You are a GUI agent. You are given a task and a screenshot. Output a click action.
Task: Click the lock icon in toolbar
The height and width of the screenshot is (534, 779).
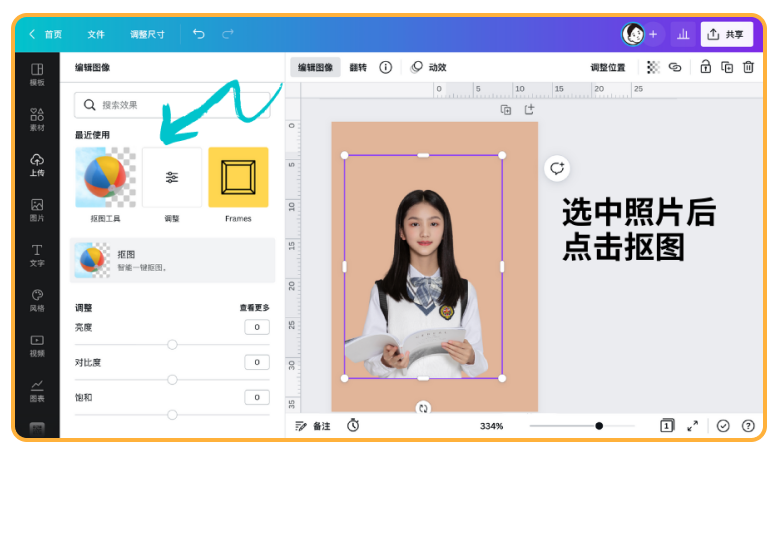(705, 67)
